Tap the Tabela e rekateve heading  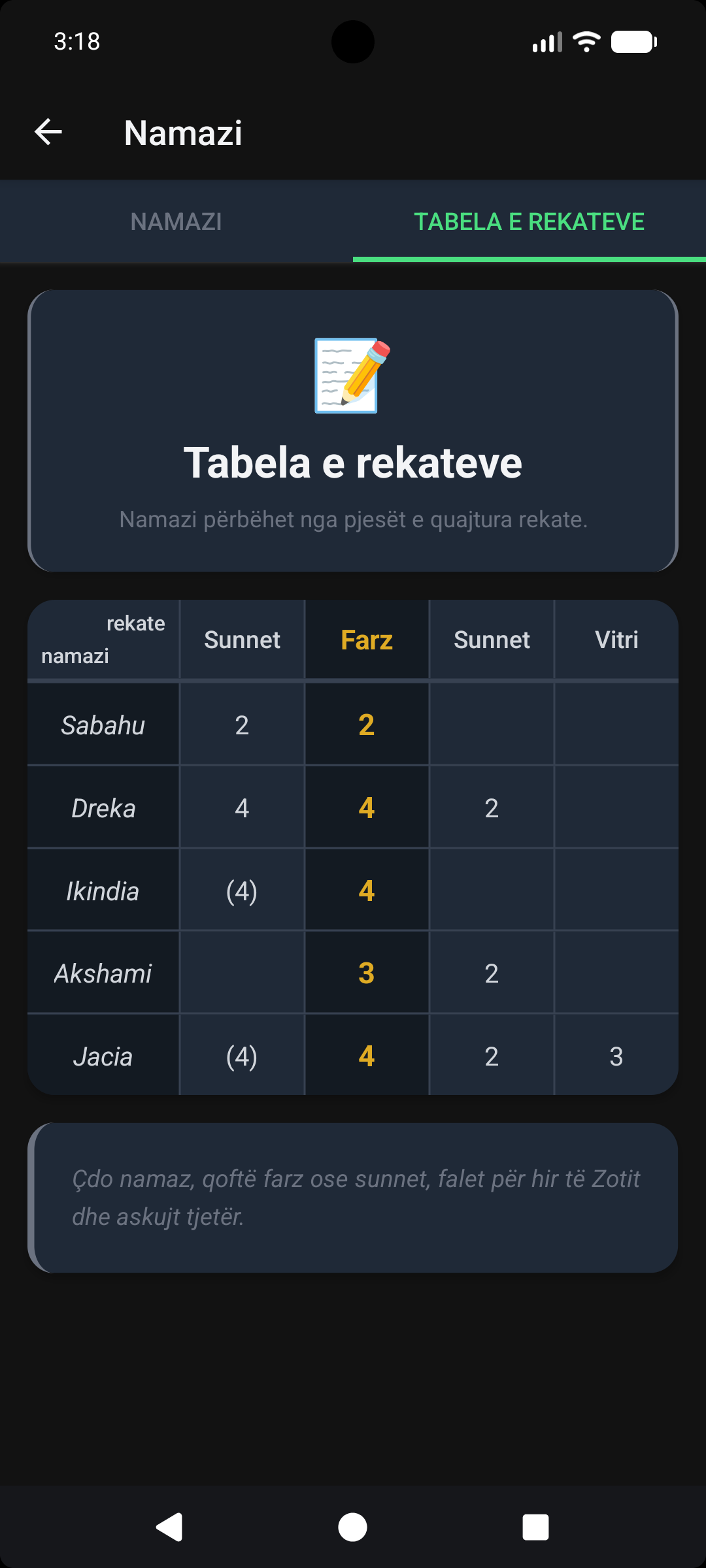(x=353, y=463)
